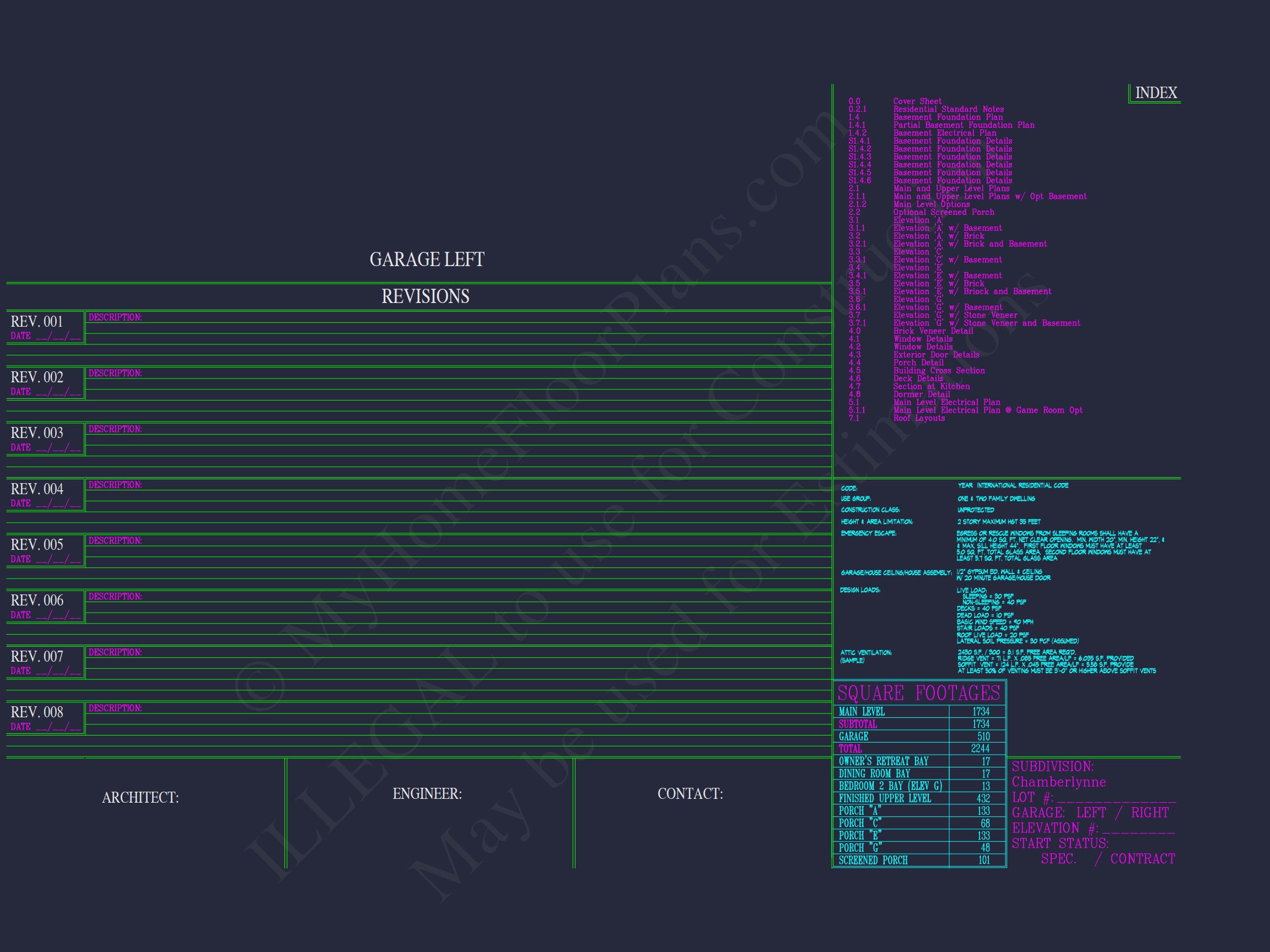This screenshot has height=952, width=1270.
Task: Select index entry Building Cross Section
Action: click(x=939, y=371)
